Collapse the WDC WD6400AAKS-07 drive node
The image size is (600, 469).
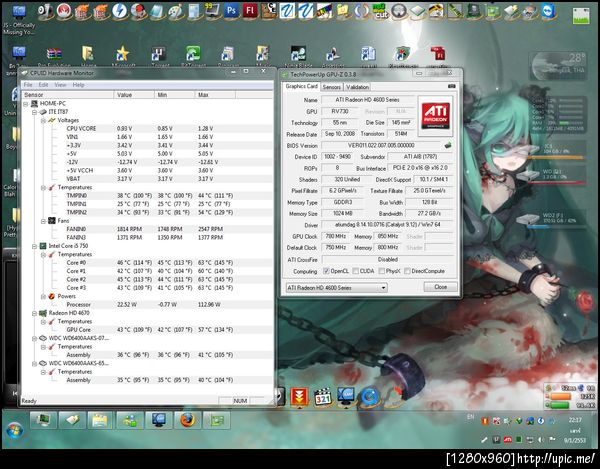[x=34, y=338]
